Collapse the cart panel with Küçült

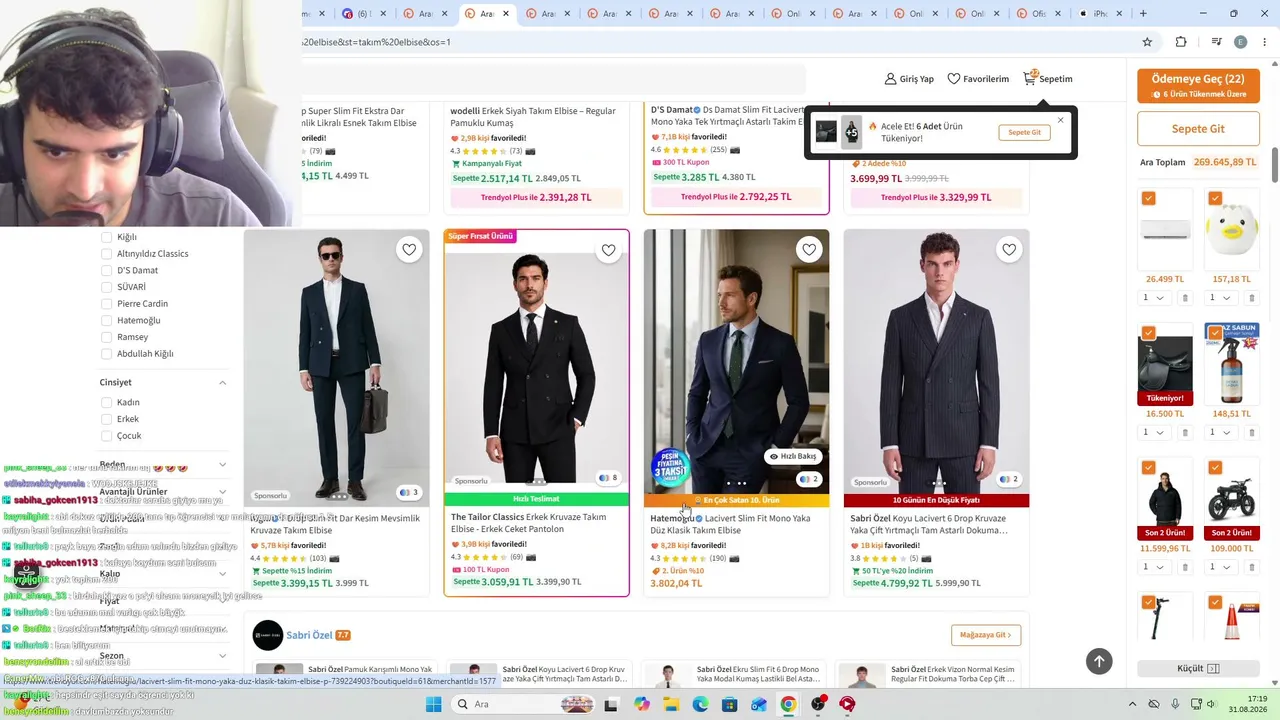click(x=1198, y=668)
